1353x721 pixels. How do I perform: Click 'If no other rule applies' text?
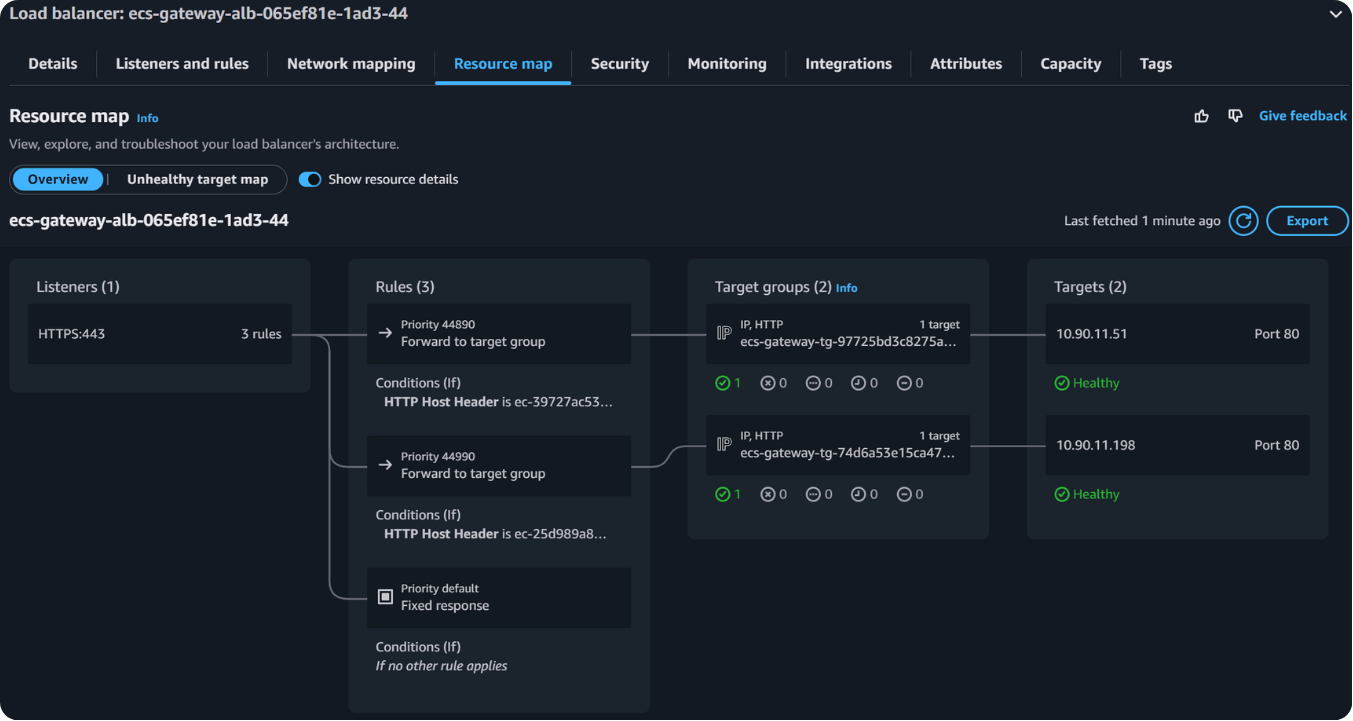tap(441, 666)
